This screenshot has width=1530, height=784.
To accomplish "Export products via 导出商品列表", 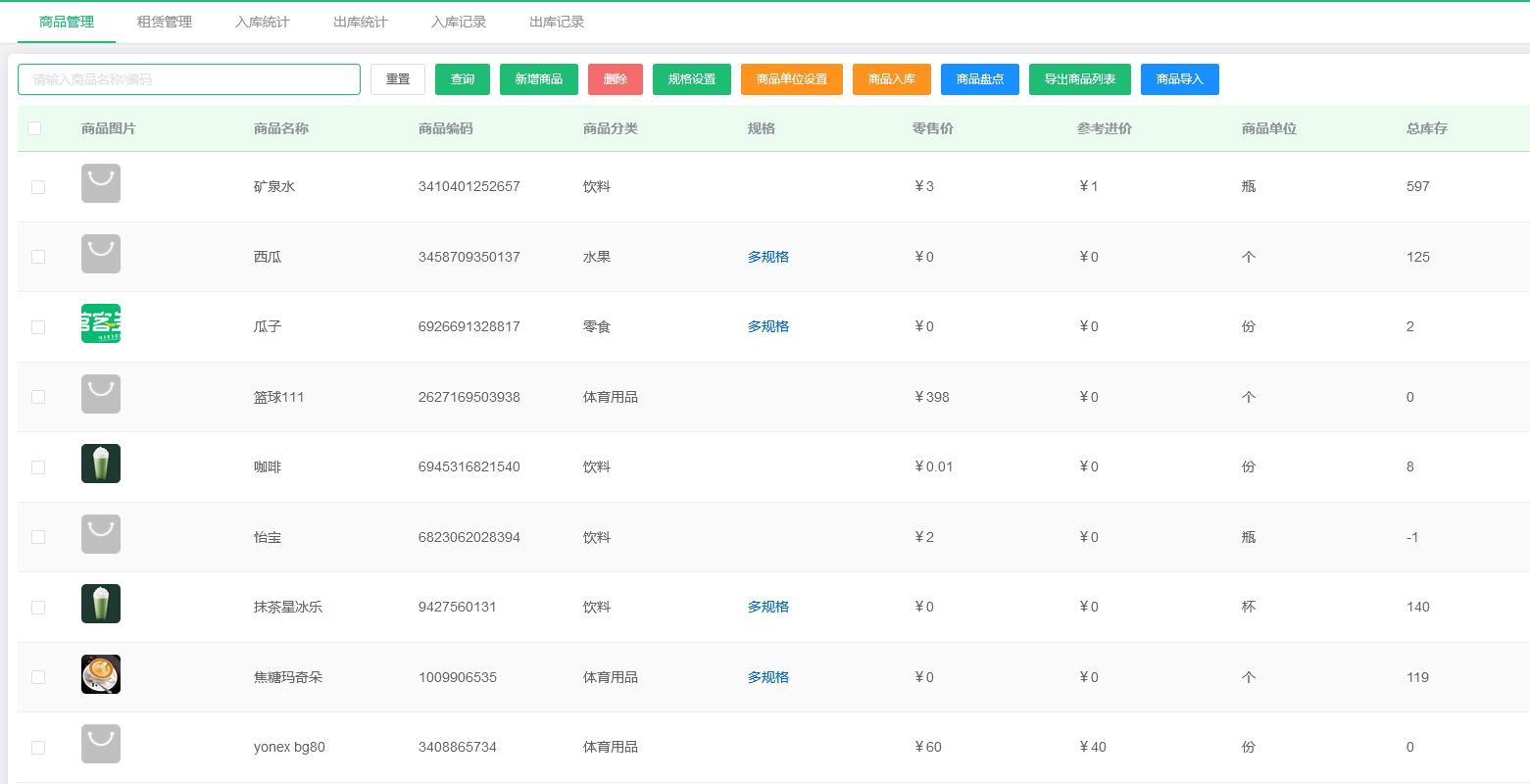I will click(1079, 79).
